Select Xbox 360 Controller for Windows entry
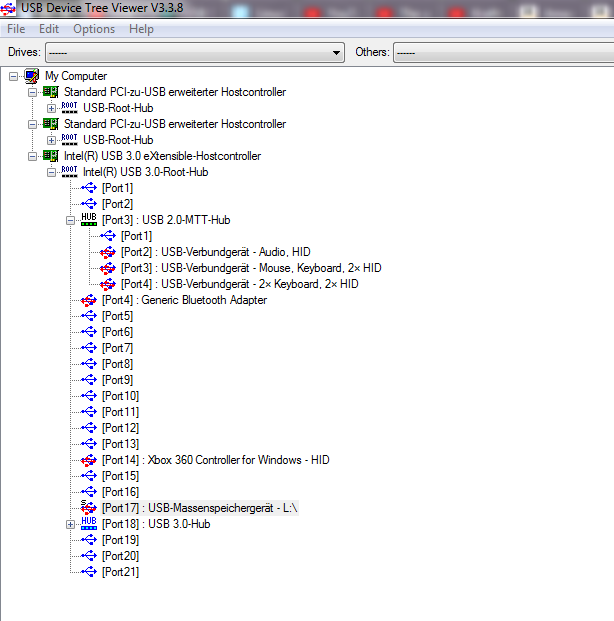Image resolution: width=614 pixels, height=621 pixels. pyautogui.click(x=215, y=460)
